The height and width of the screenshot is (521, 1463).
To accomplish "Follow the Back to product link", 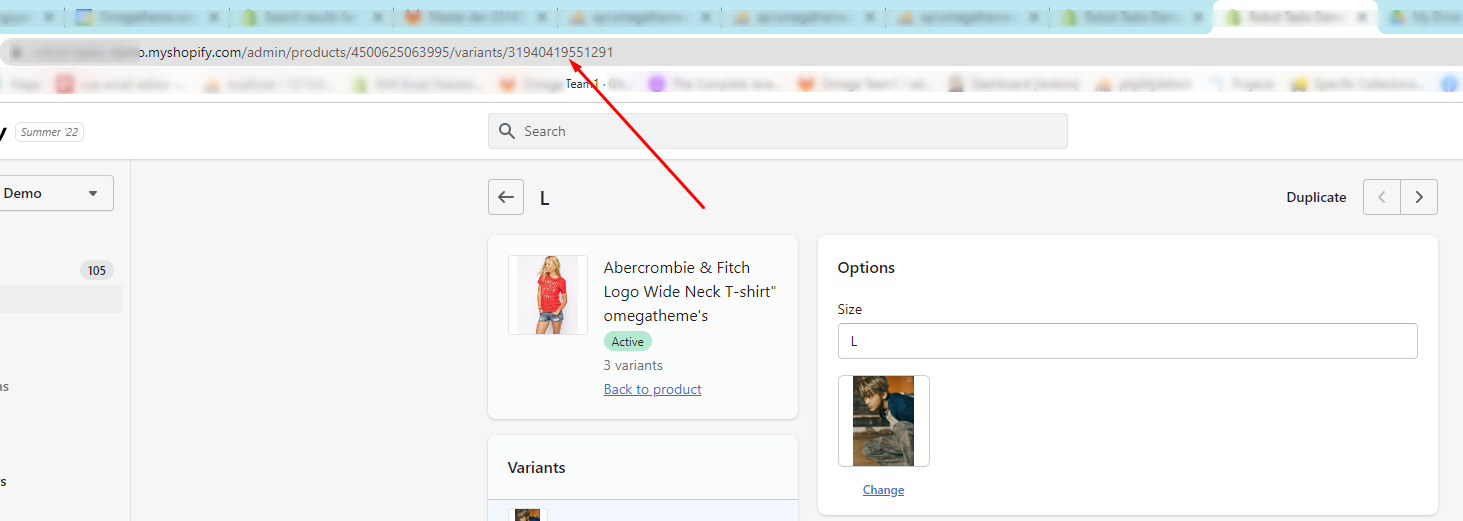I will (652, 390).
